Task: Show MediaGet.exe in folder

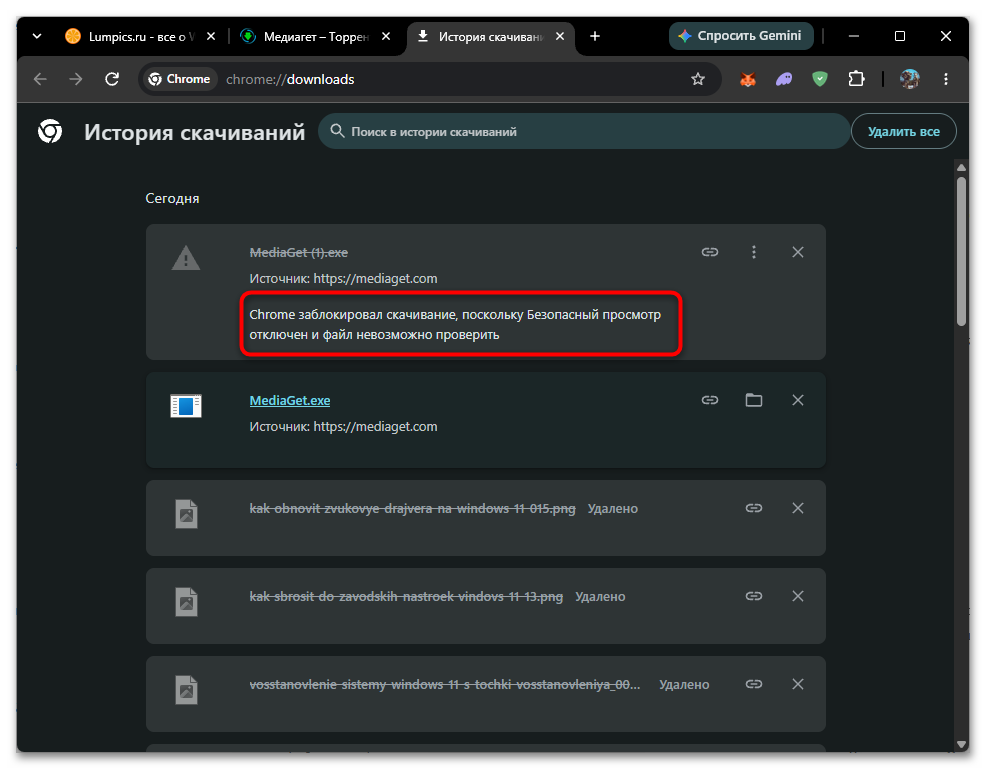Action: coord(754,400)
